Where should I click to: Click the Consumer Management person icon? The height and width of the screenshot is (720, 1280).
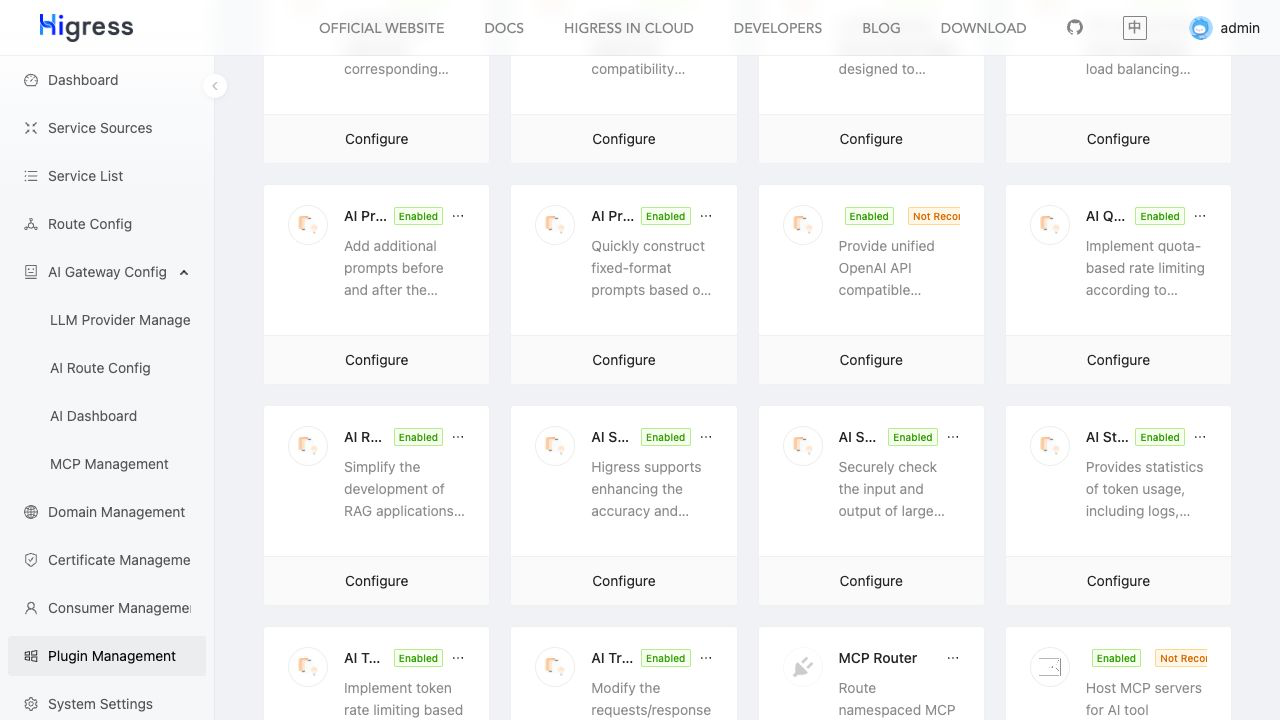coord(31,608)
